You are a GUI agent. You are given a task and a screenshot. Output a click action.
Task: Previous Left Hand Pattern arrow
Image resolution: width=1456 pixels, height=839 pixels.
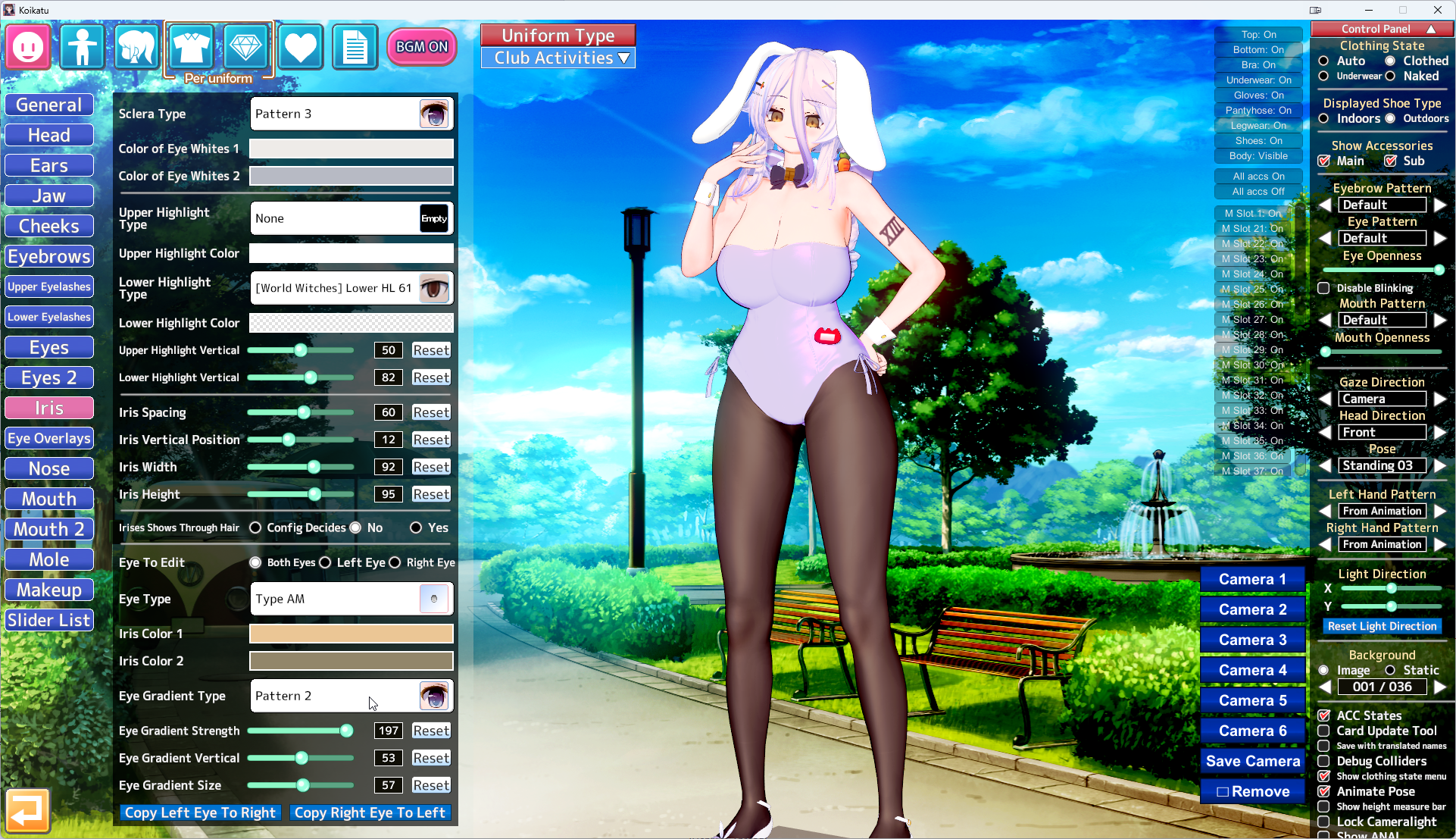click(x=1325, y=511)
